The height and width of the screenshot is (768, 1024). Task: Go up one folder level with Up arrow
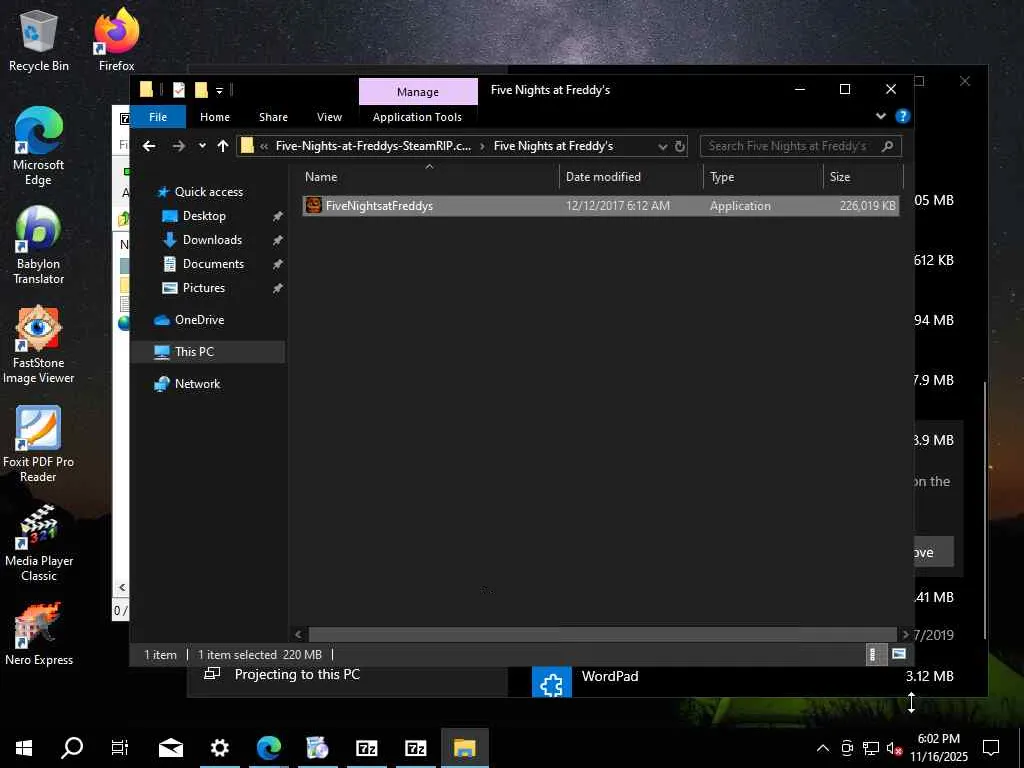click(x=223, y=146)
